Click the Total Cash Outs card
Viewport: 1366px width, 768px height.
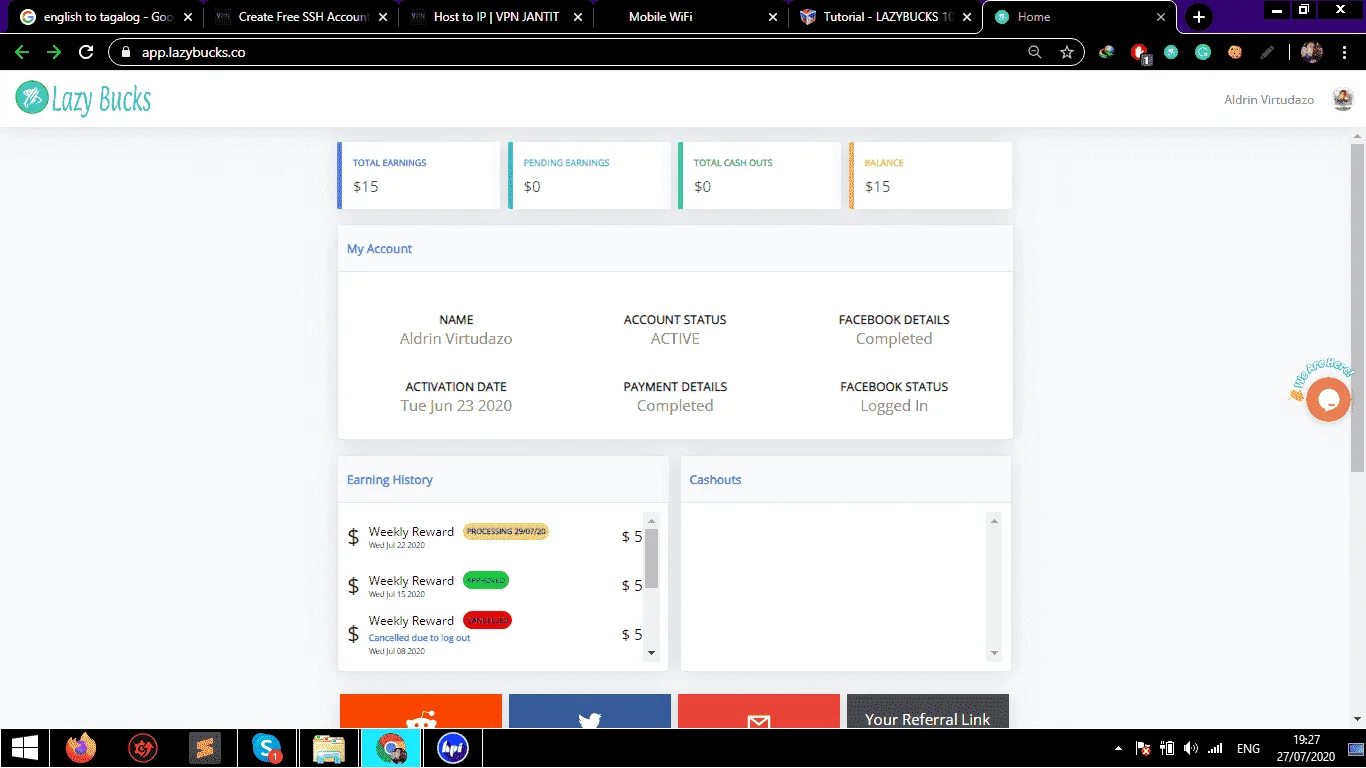tap(759, 175)
